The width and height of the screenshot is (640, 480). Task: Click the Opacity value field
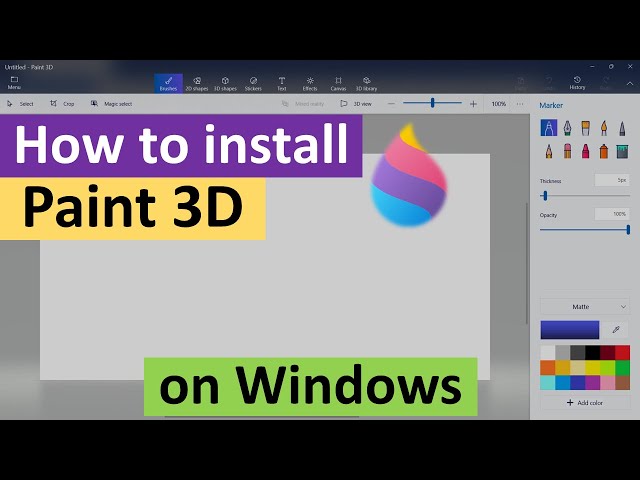(612, 214)
